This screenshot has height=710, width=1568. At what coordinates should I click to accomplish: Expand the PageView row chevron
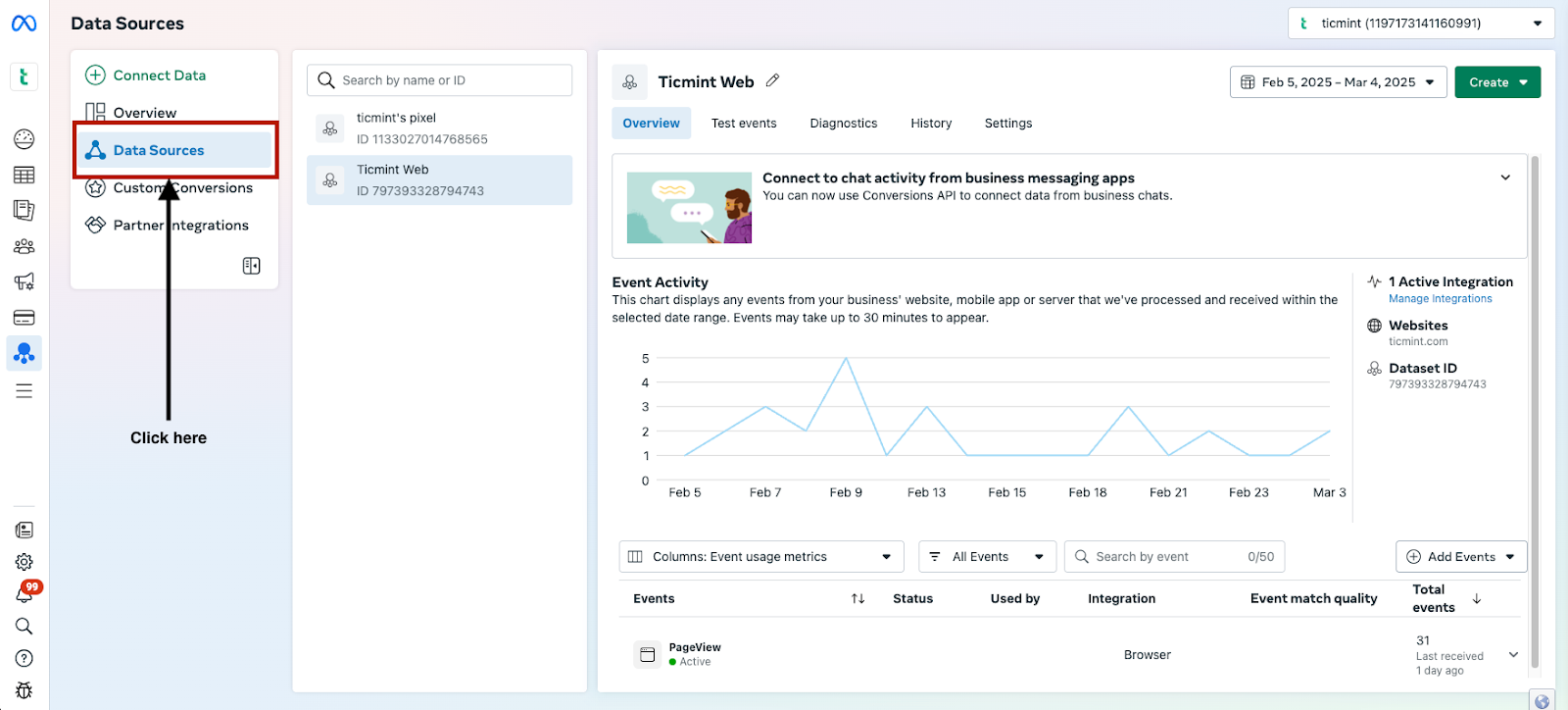(x=1513, y=655)
